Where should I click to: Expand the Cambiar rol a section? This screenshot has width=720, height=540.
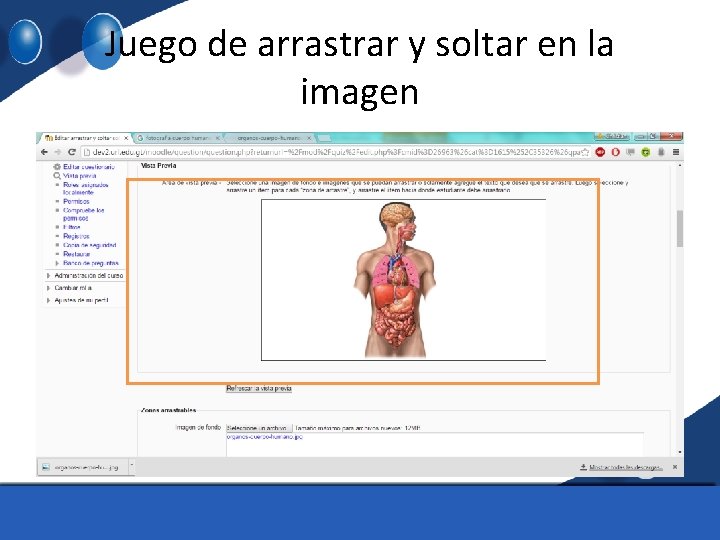point(48,288)
